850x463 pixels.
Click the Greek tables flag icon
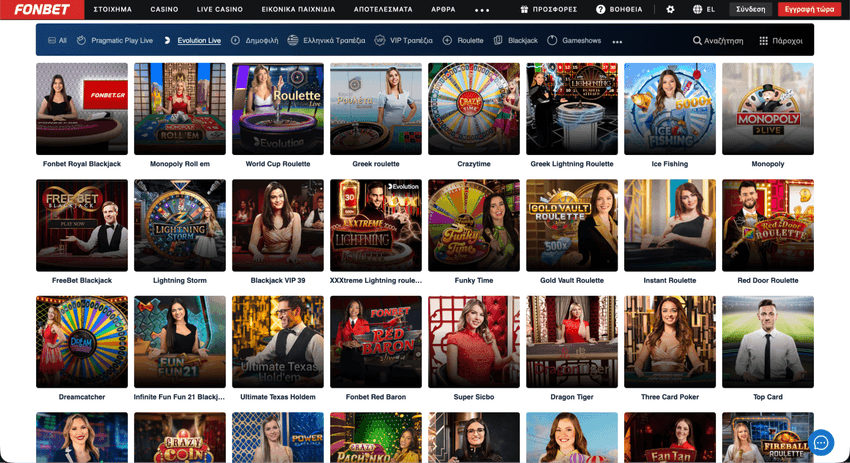coord(293,40)
